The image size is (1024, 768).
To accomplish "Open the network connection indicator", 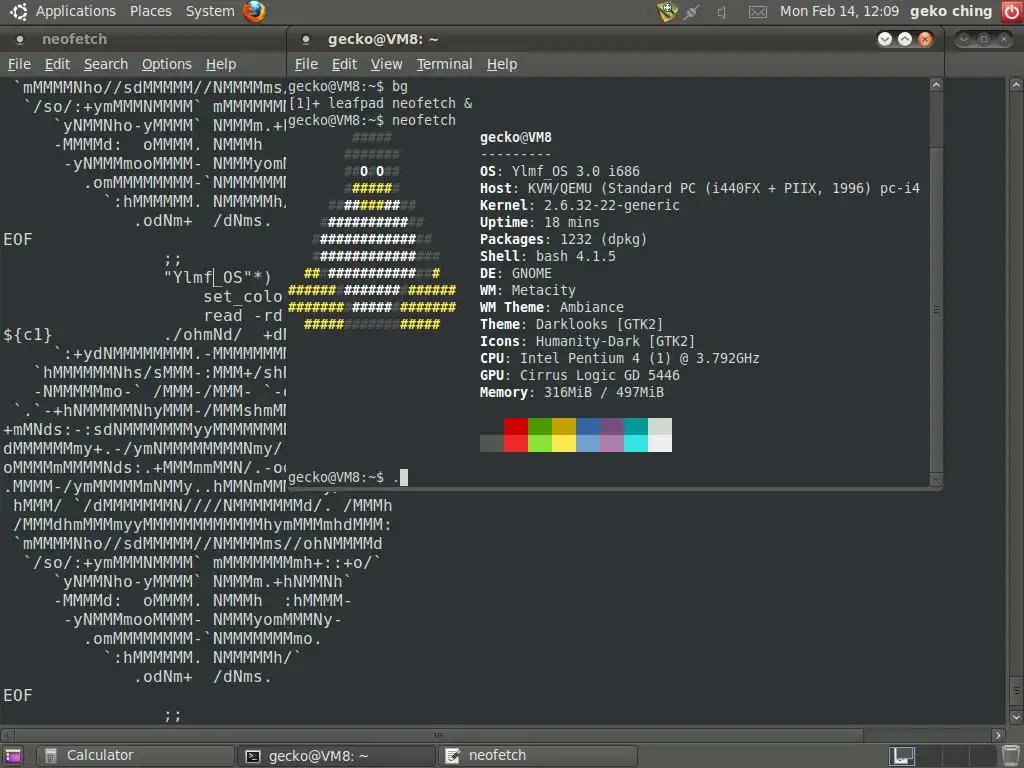I will click(692, 12).
